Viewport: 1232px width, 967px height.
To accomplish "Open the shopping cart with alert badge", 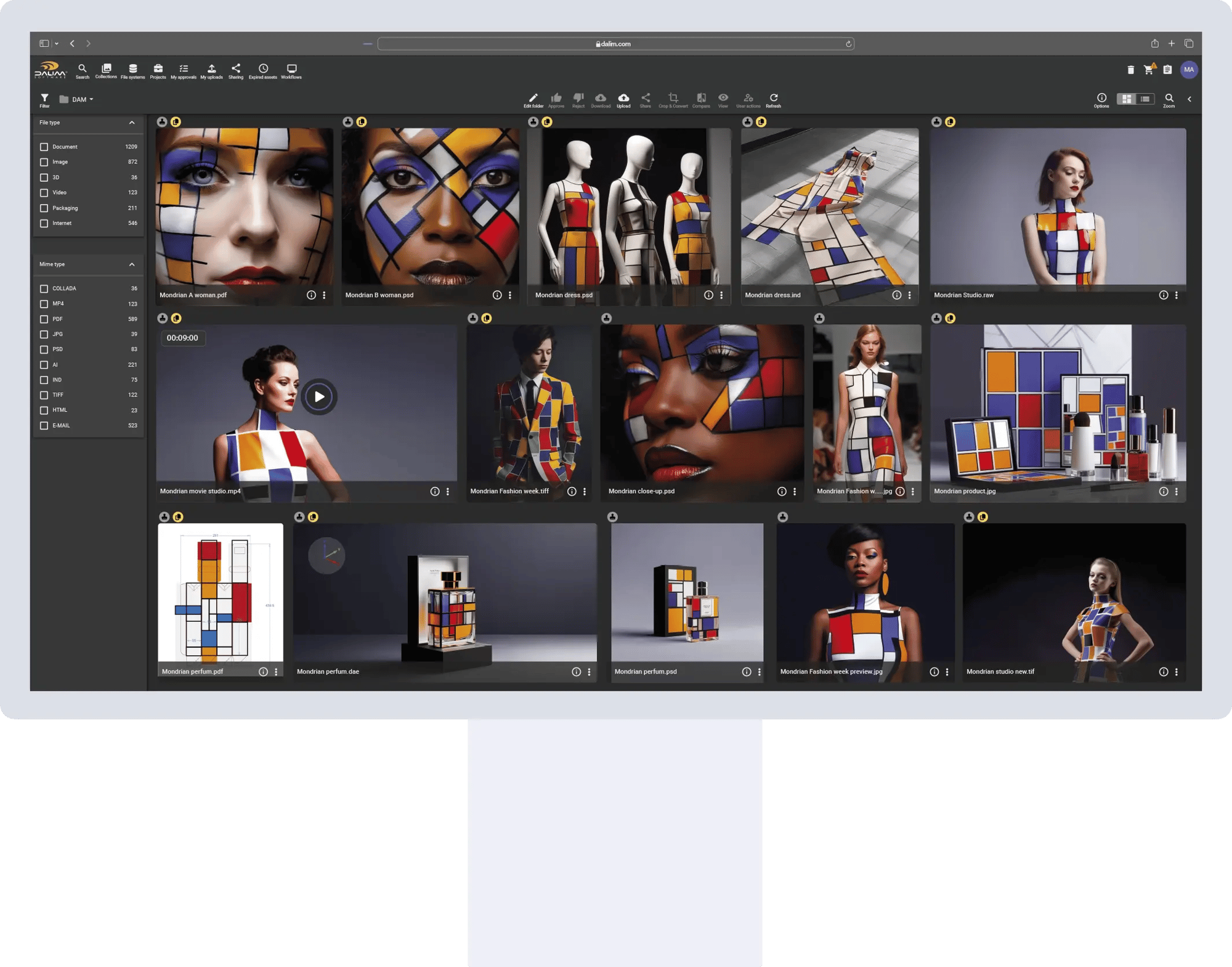I will [1148, 70].
